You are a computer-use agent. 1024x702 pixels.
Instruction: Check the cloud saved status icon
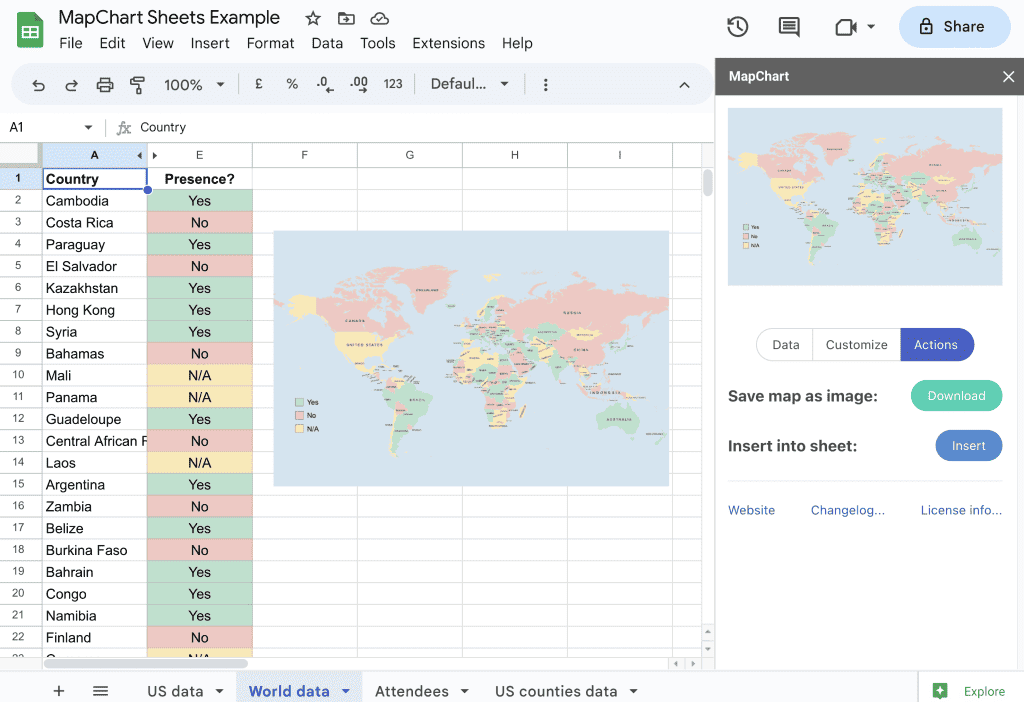tap(379, 18)
